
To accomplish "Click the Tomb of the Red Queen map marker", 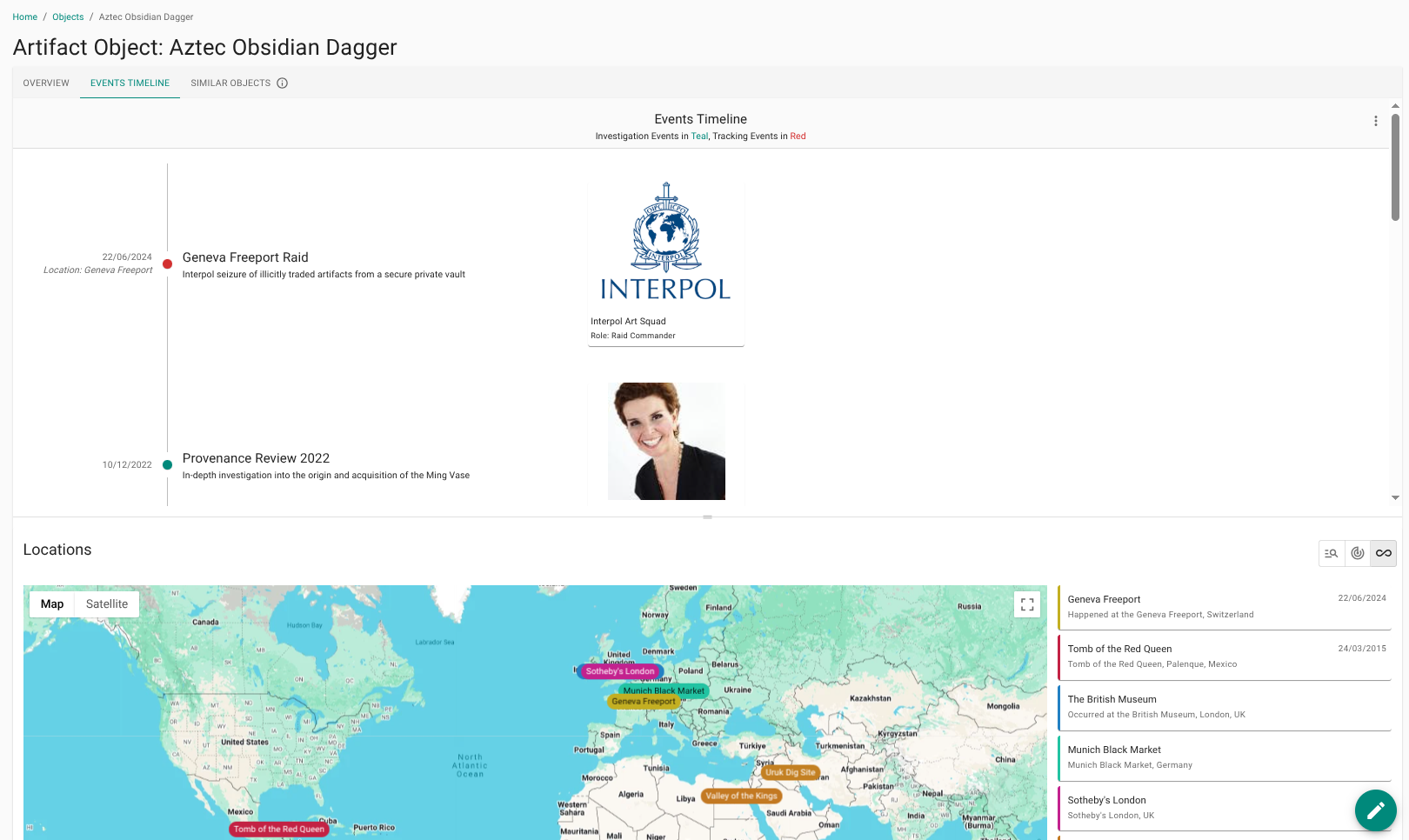I will (x=279, y=830).
